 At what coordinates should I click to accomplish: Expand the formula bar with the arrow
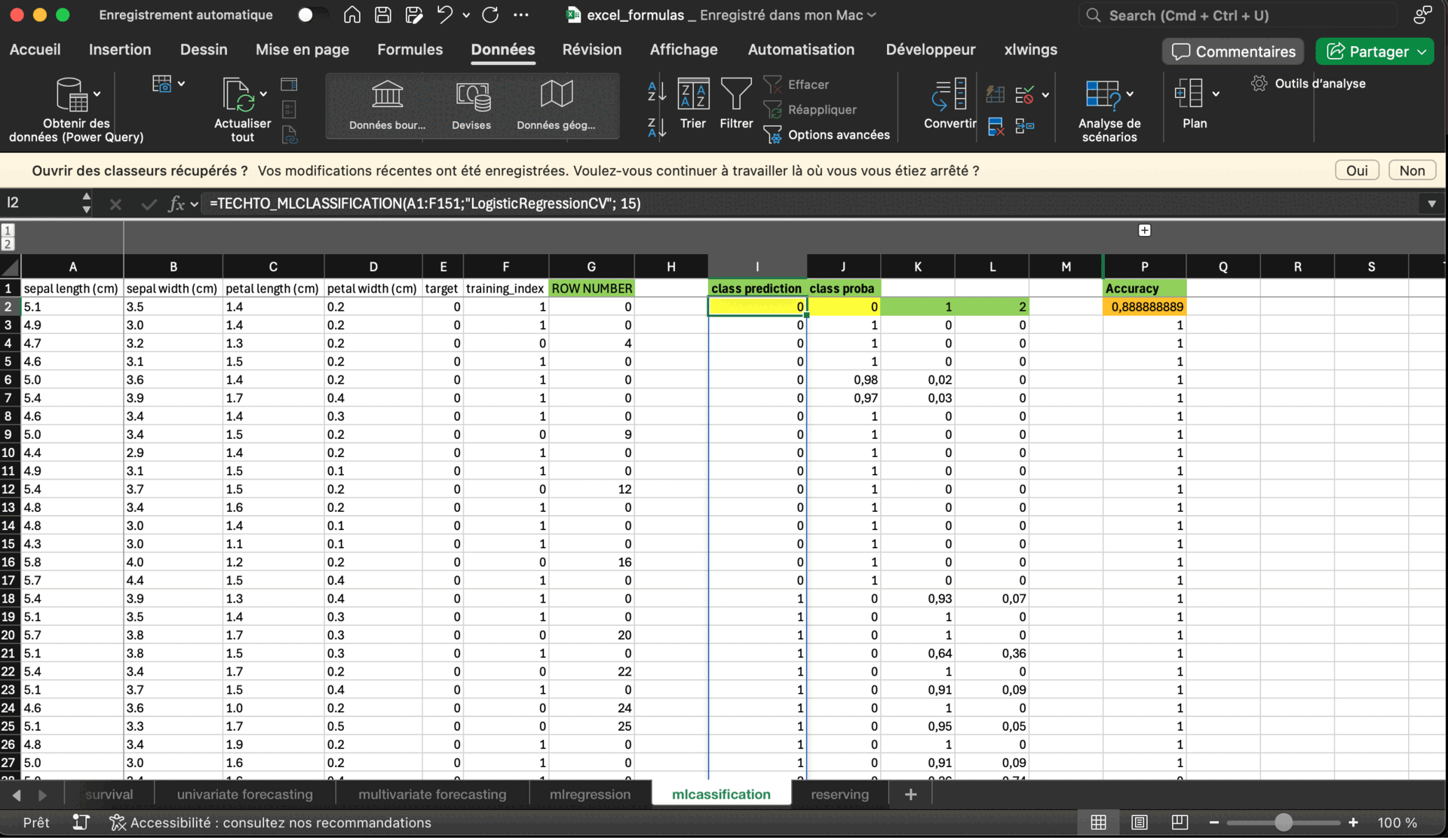[1431, 204]
